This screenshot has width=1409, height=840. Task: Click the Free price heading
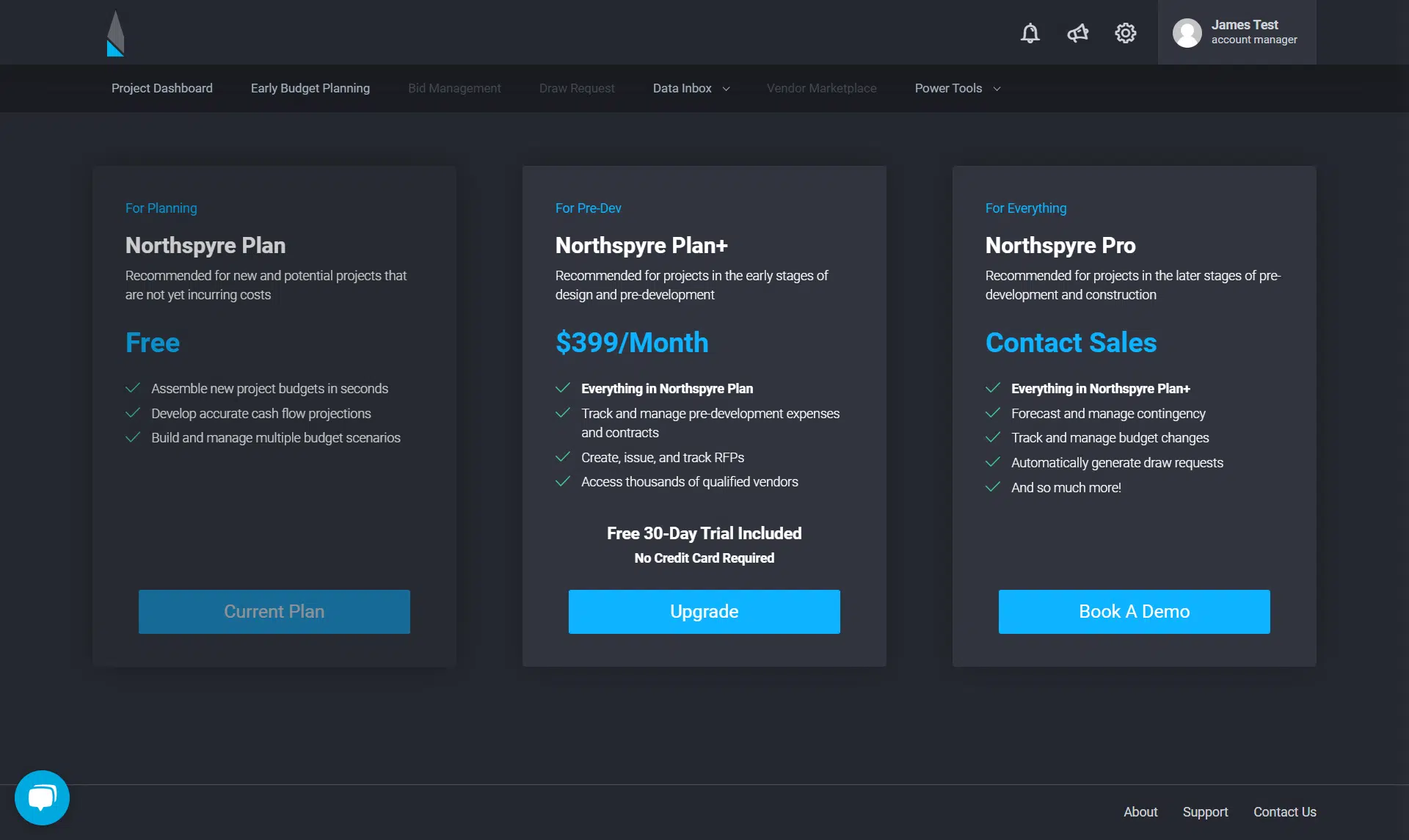[153, 343]
